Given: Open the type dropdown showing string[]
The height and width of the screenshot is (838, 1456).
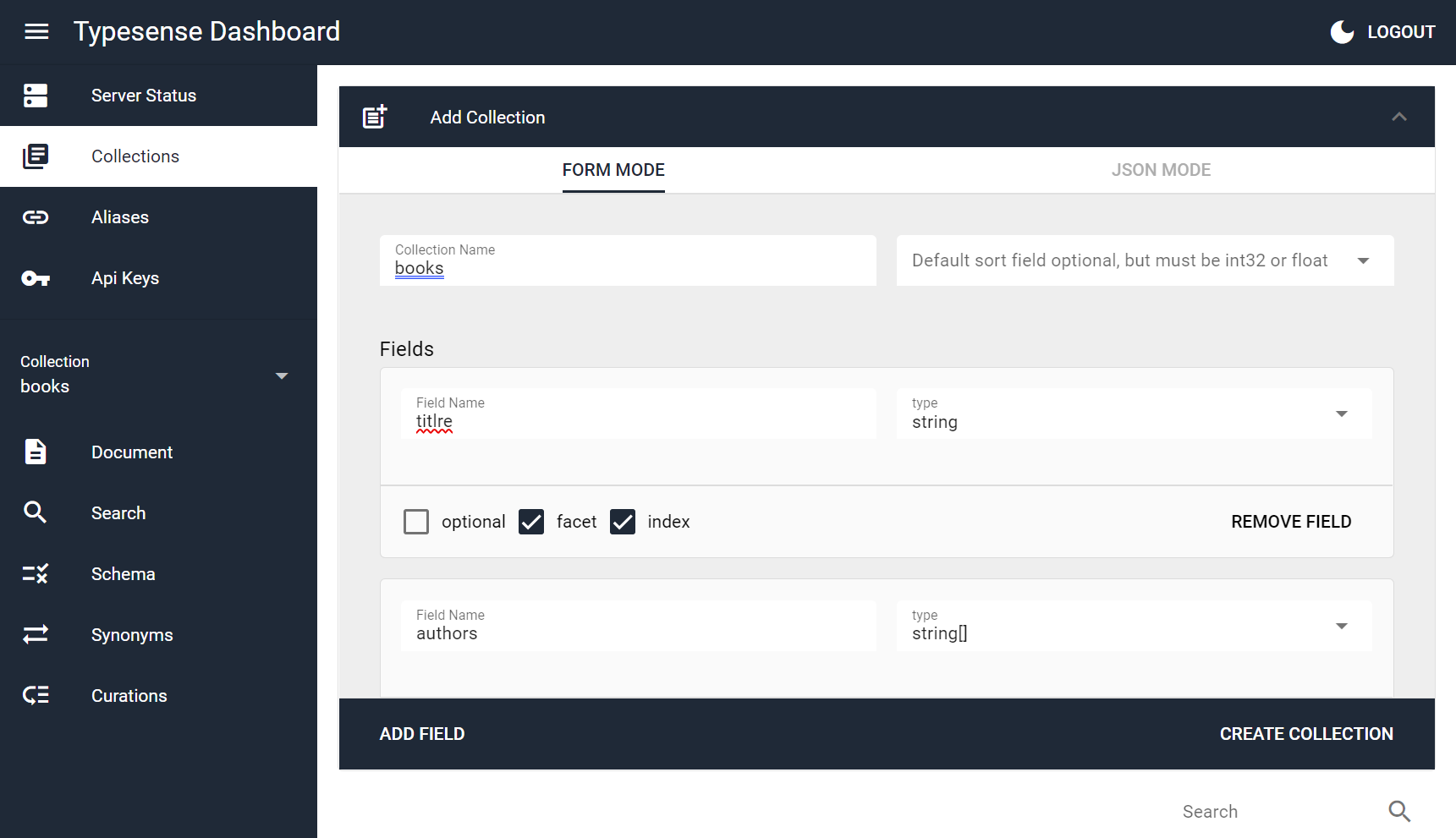Looking at the screenshot, I should pyautogui.click(x=1134, y=626).
